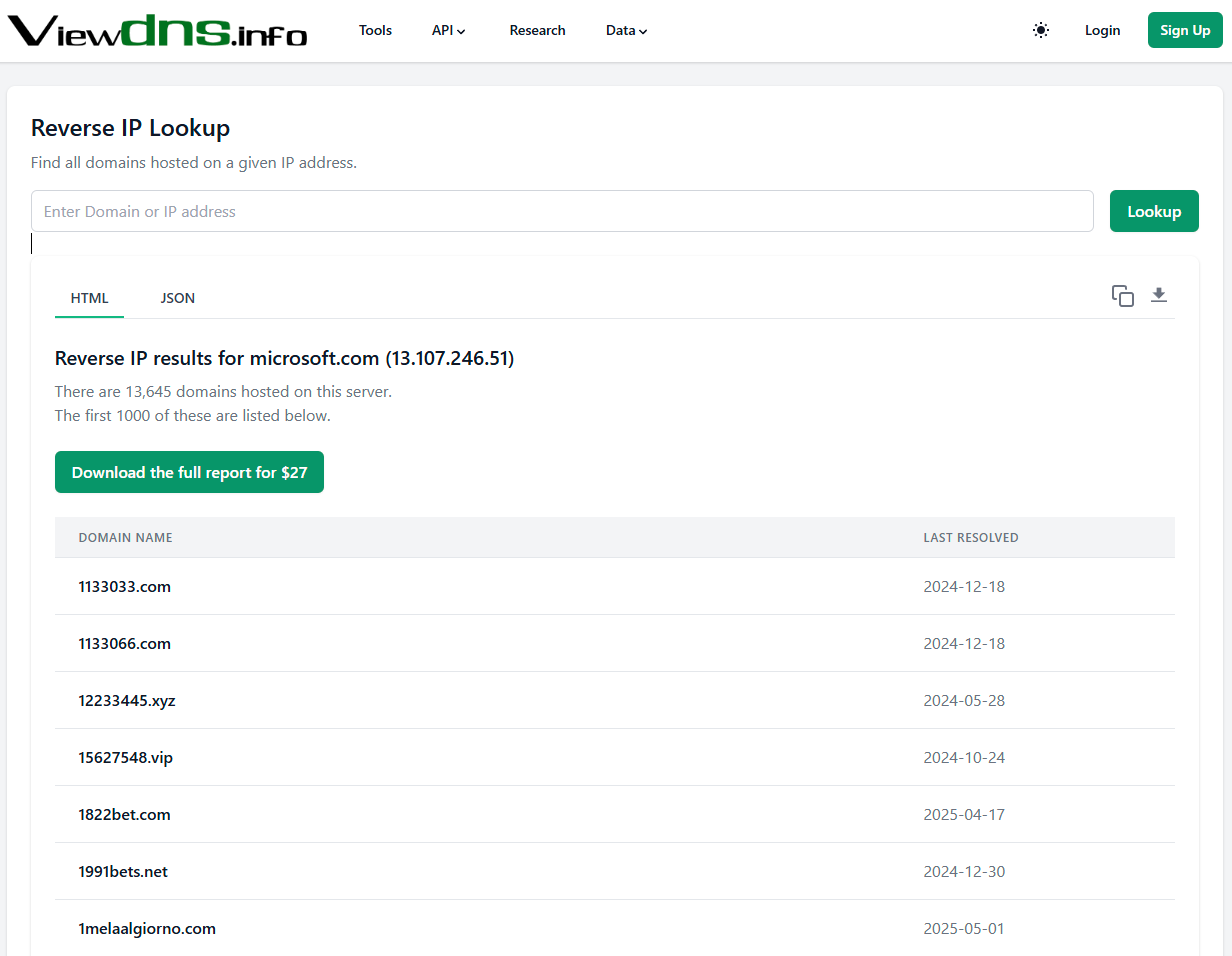Open the 1991bets.net domain entry

pyautogui.click(x=123, y=871)
